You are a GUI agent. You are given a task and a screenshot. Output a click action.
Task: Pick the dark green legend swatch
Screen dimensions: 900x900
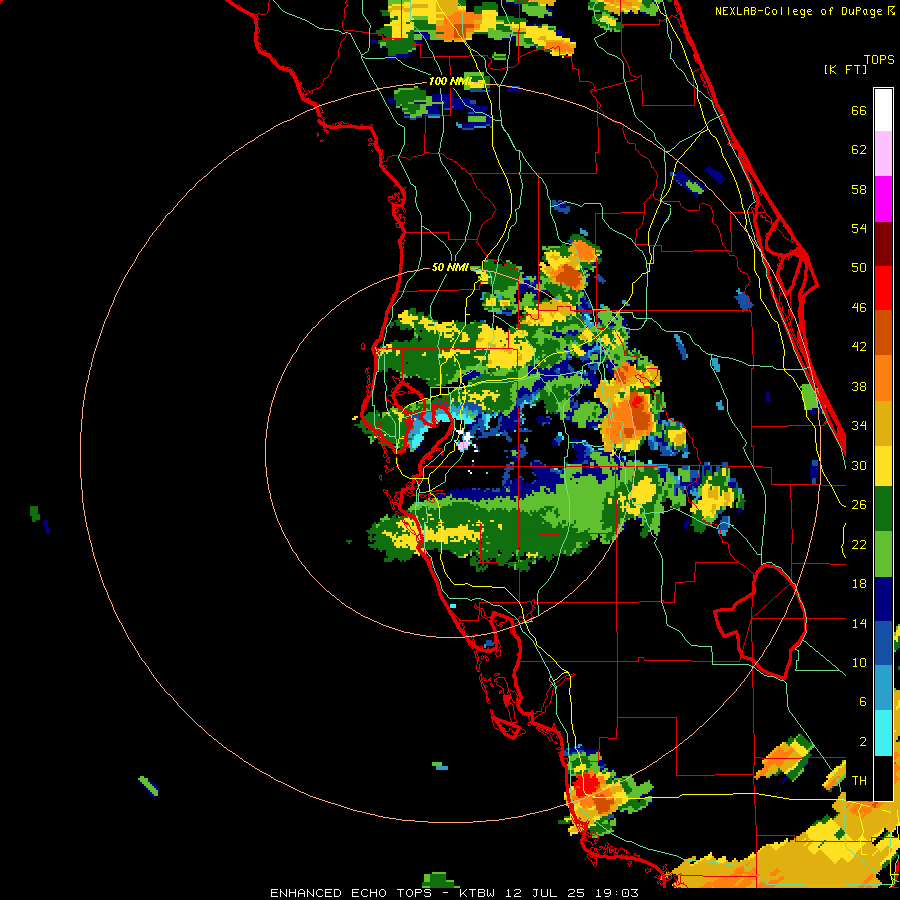pos(883,509)
